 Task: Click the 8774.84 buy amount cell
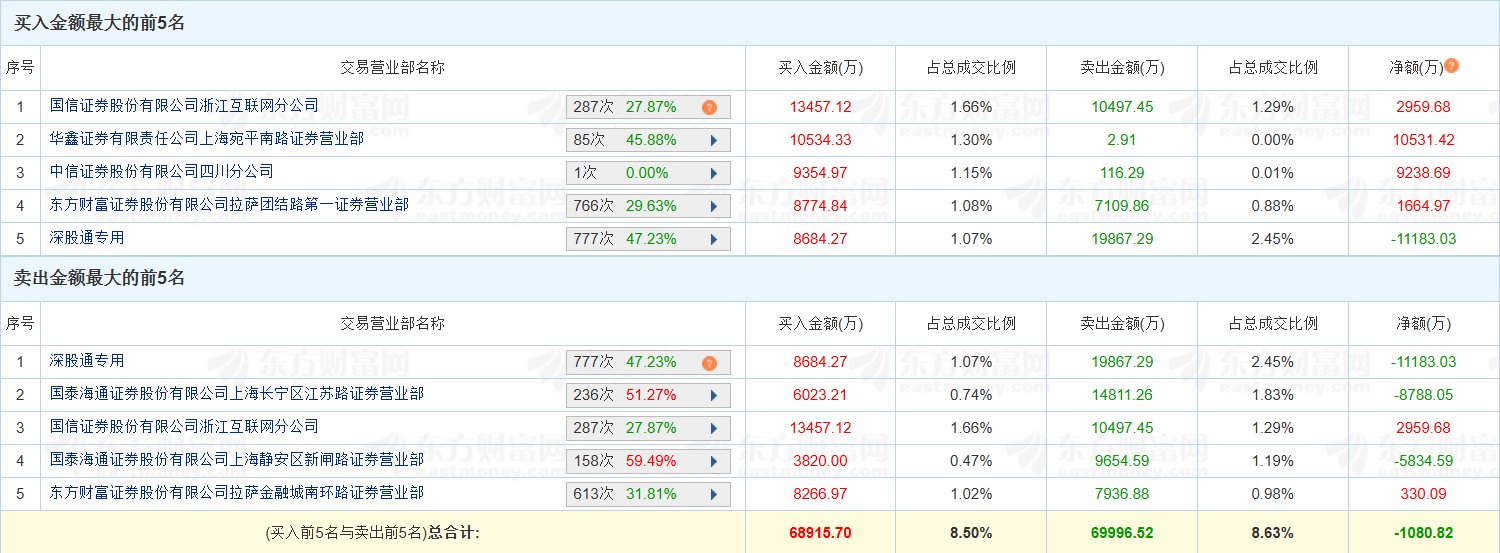click(x=820, y=206)
